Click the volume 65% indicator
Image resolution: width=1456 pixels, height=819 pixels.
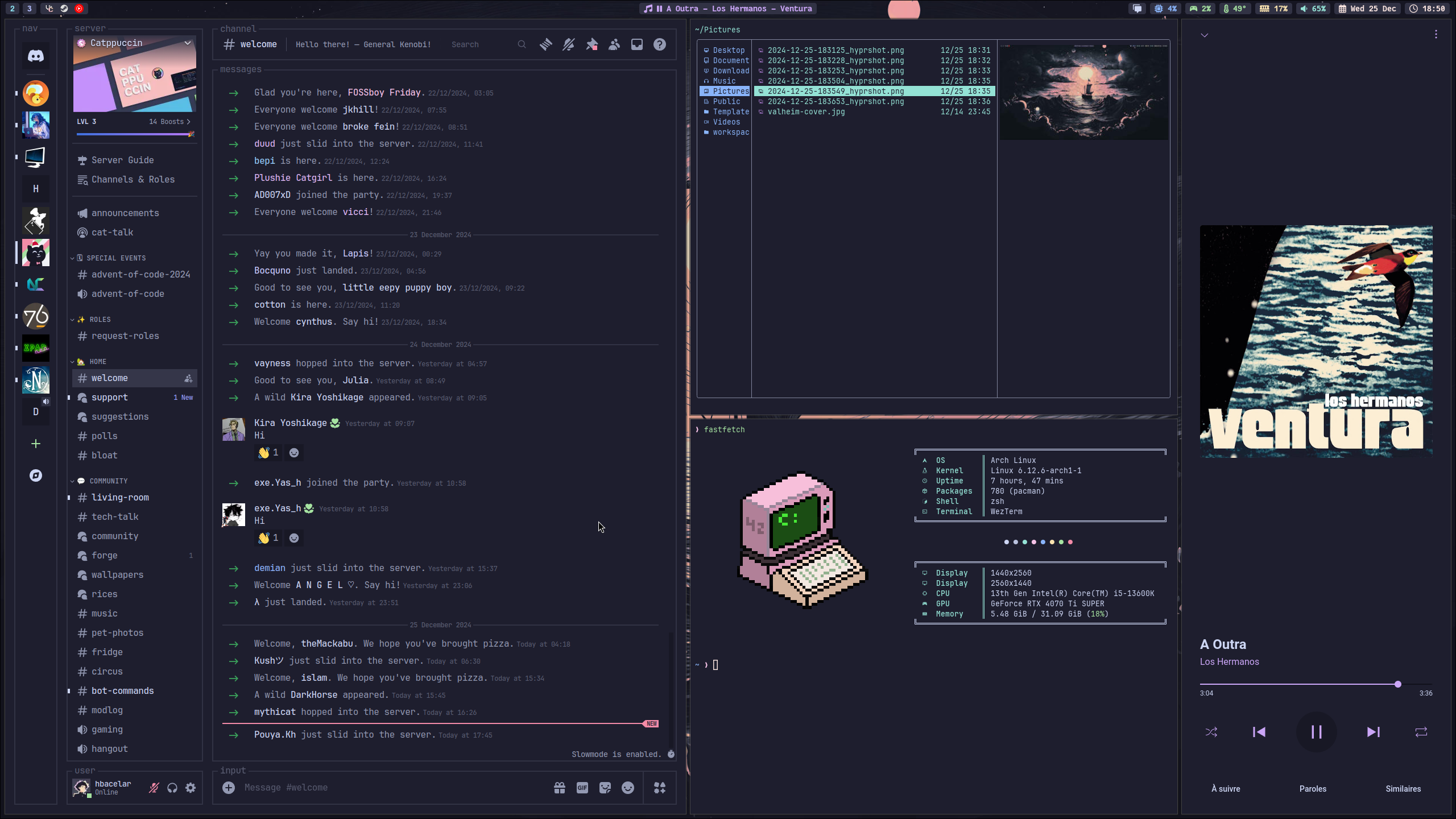point(1314,9)
